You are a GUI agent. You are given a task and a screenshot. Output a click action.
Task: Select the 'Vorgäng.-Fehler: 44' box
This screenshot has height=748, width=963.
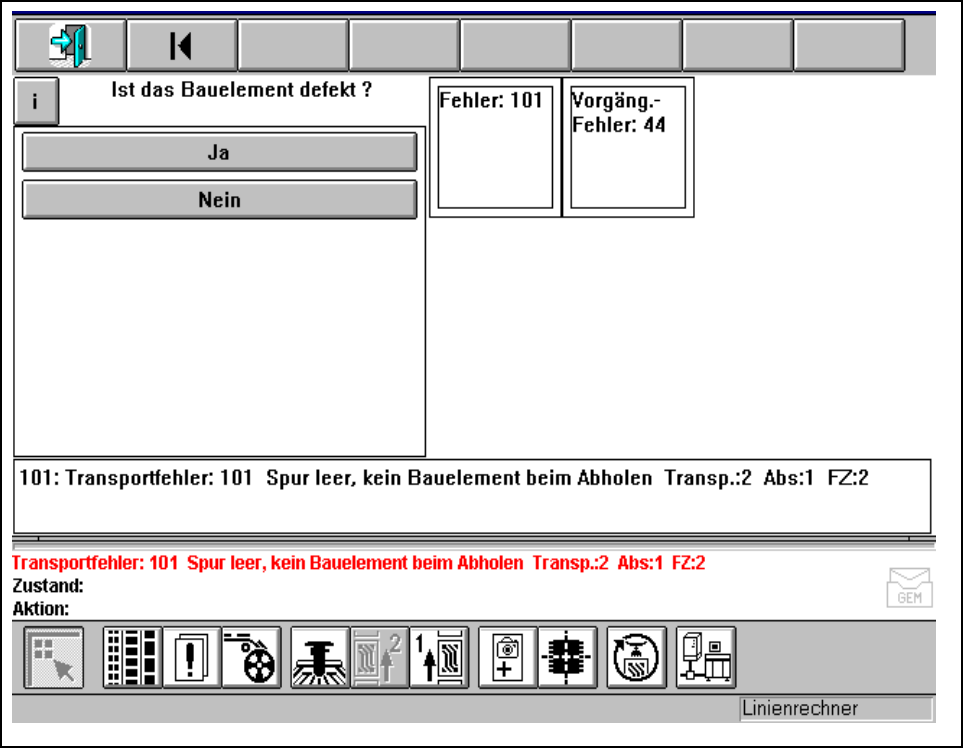628,147
